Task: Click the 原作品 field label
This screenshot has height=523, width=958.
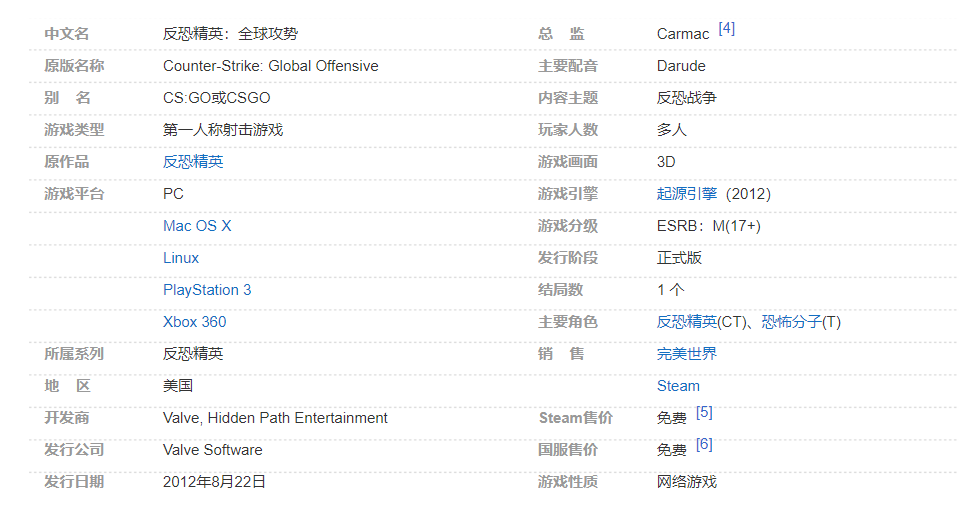Action: 67,162
